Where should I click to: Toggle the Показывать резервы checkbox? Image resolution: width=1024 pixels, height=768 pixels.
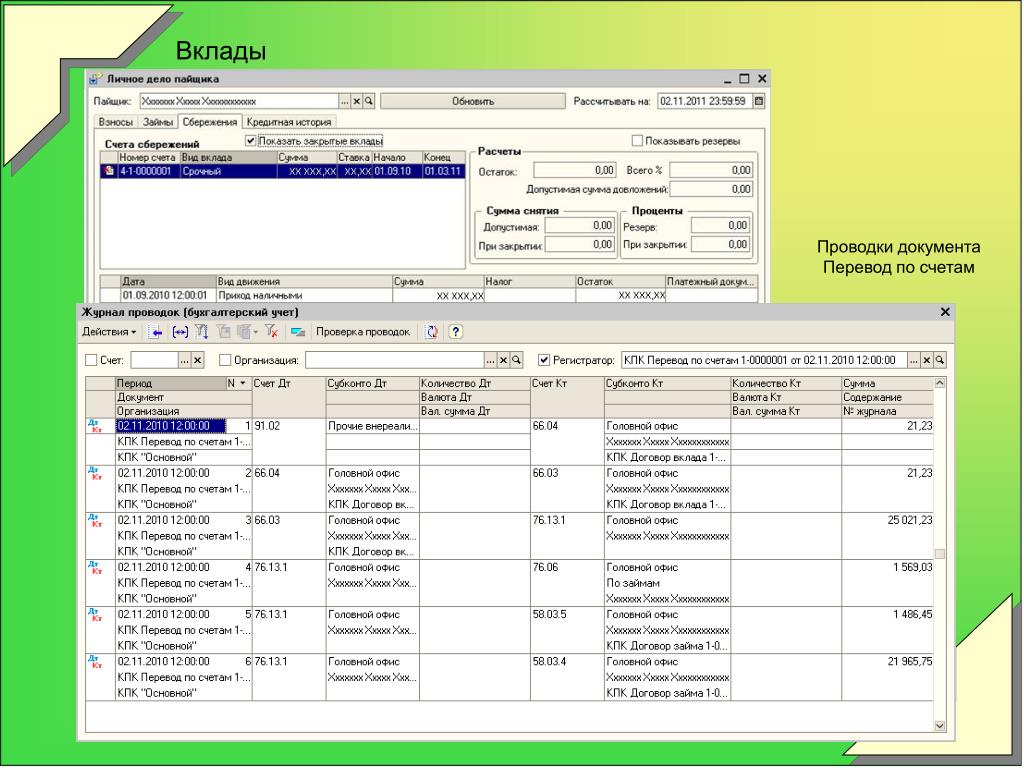(x=637, y=141)
